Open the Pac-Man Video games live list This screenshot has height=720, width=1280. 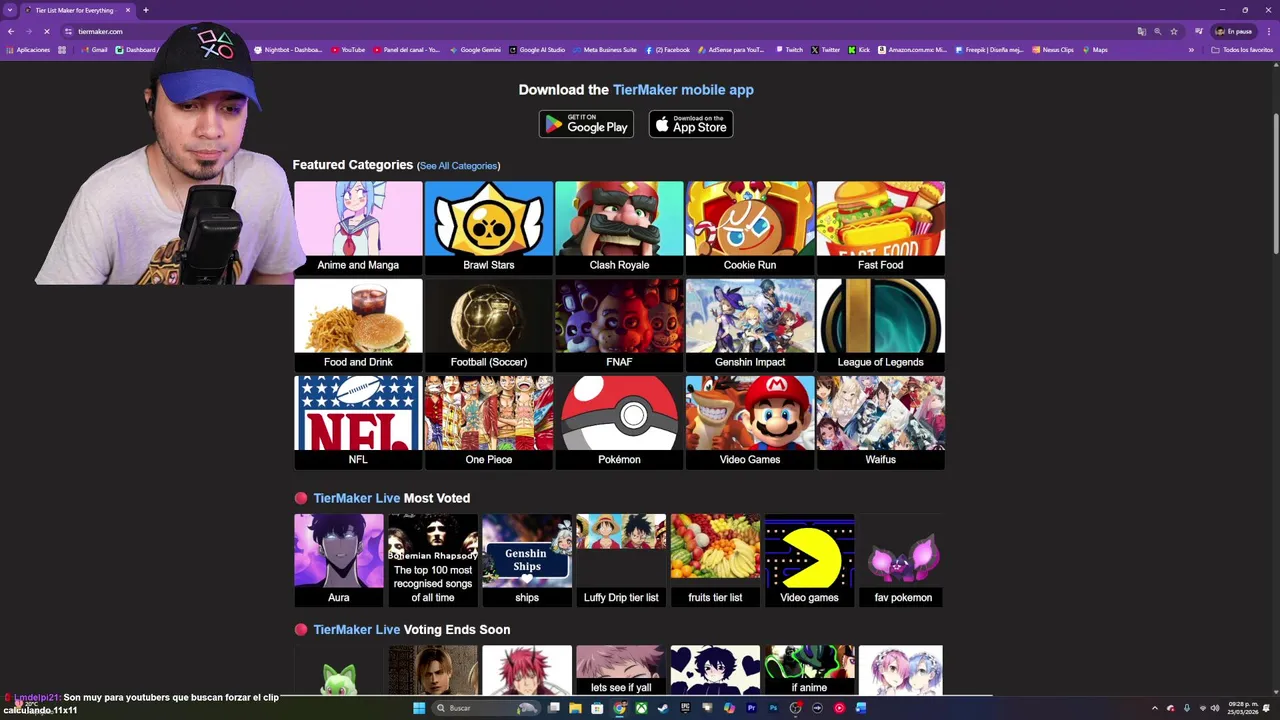[x=809, y=560]
